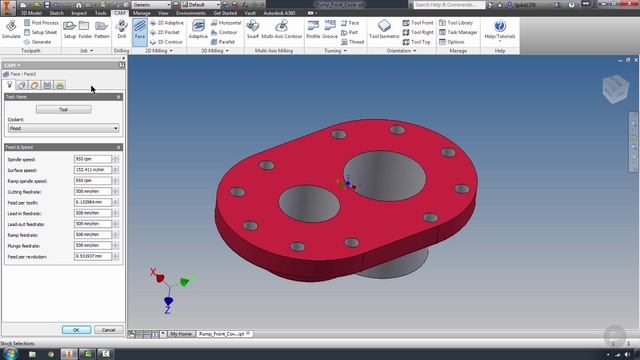Expand the 2D Milling panel dropdown

(x=159, y=51)
